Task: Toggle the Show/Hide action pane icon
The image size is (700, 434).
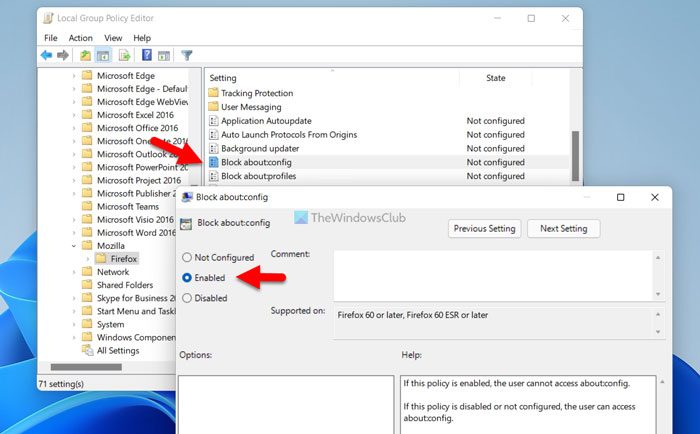Action: tap(164, 55)
